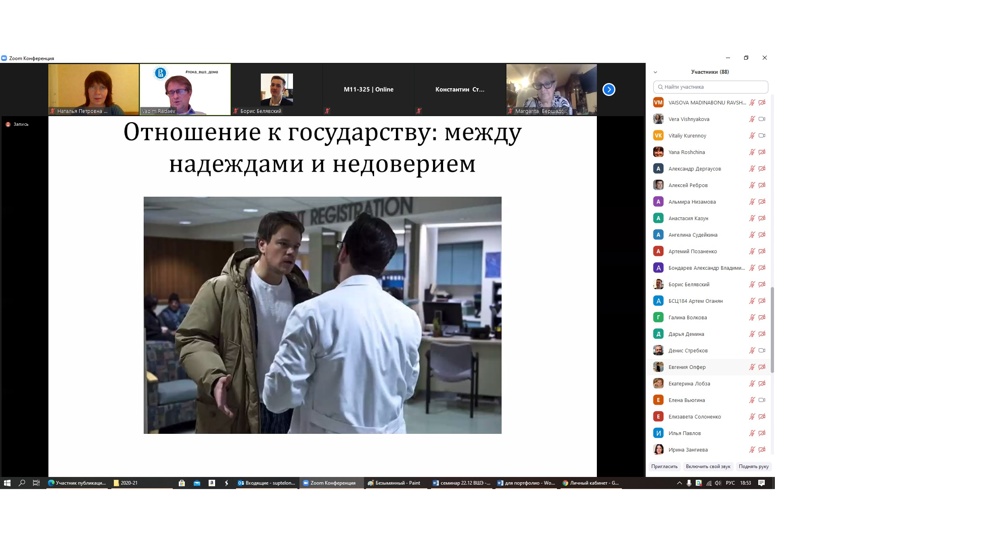Switch to Участник публикации browser window
The width and height of the screenshot is (1000, 533).
coord(77,483)
